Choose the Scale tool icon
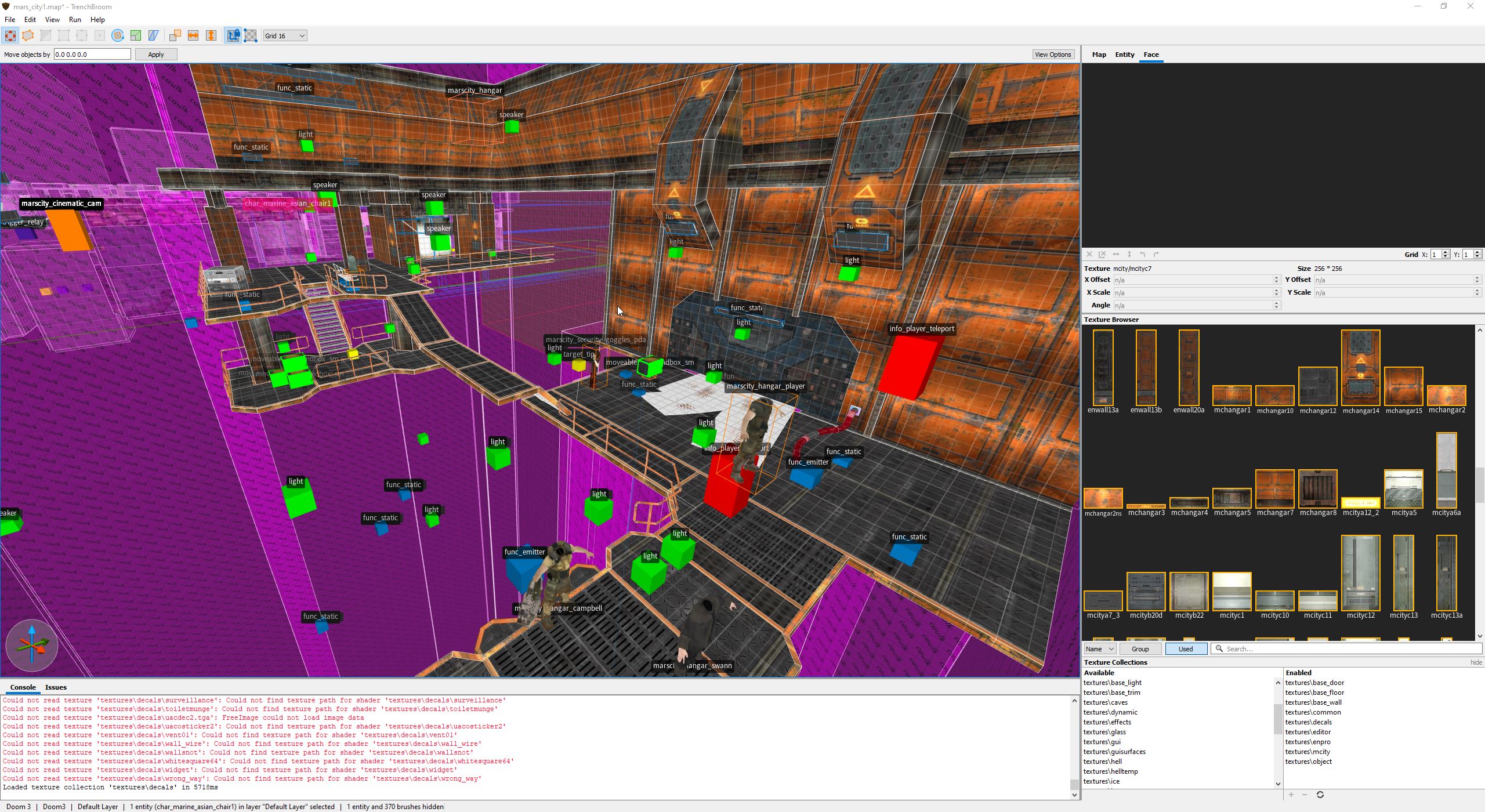The width and height of the screenshot is (1485, 812). [x=136, y=36]
